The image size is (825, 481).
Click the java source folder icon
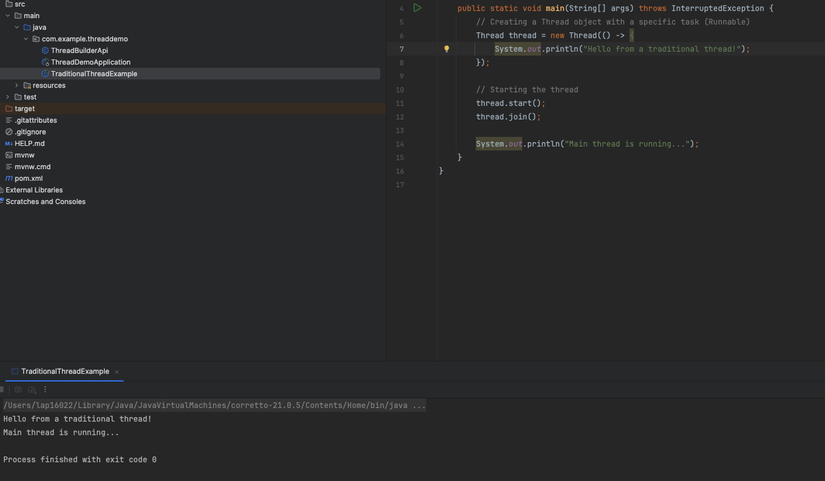27,27
